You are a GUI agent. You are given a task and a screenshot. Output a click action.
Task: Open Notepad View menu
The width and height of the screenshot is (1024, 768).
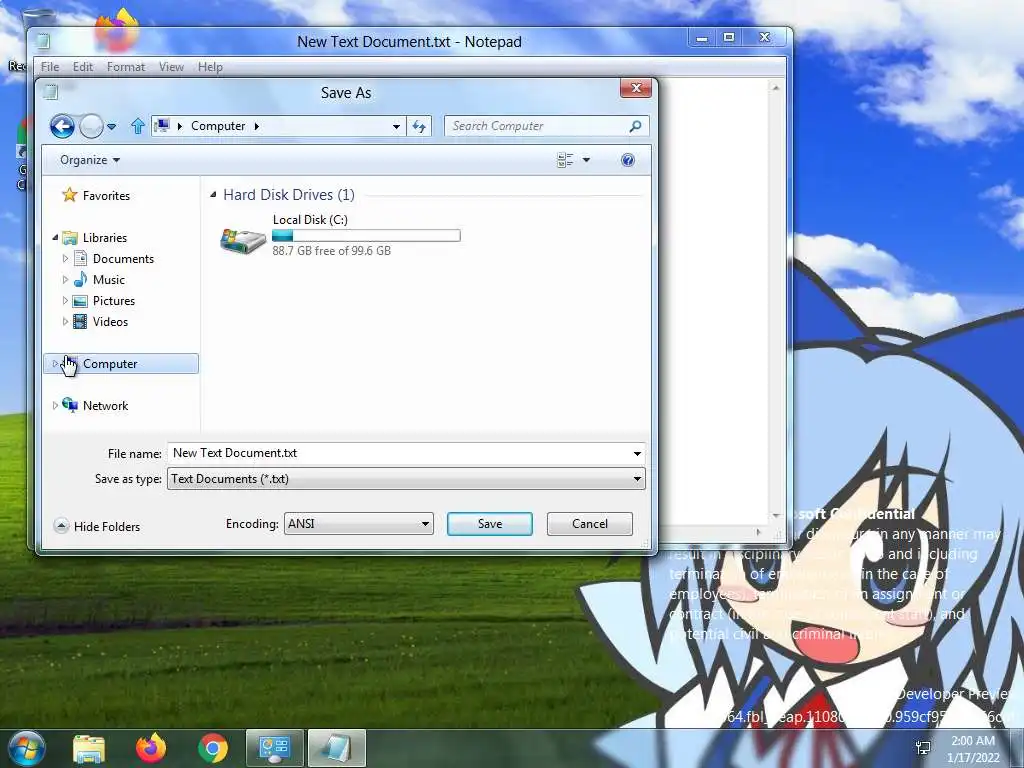click(x=171, y=67)
